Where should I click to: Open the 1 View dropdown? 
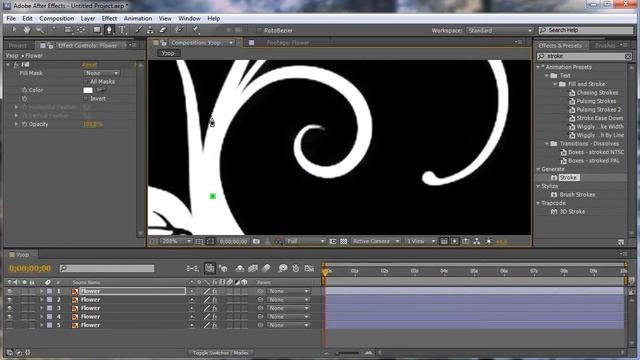pos(420,242)
